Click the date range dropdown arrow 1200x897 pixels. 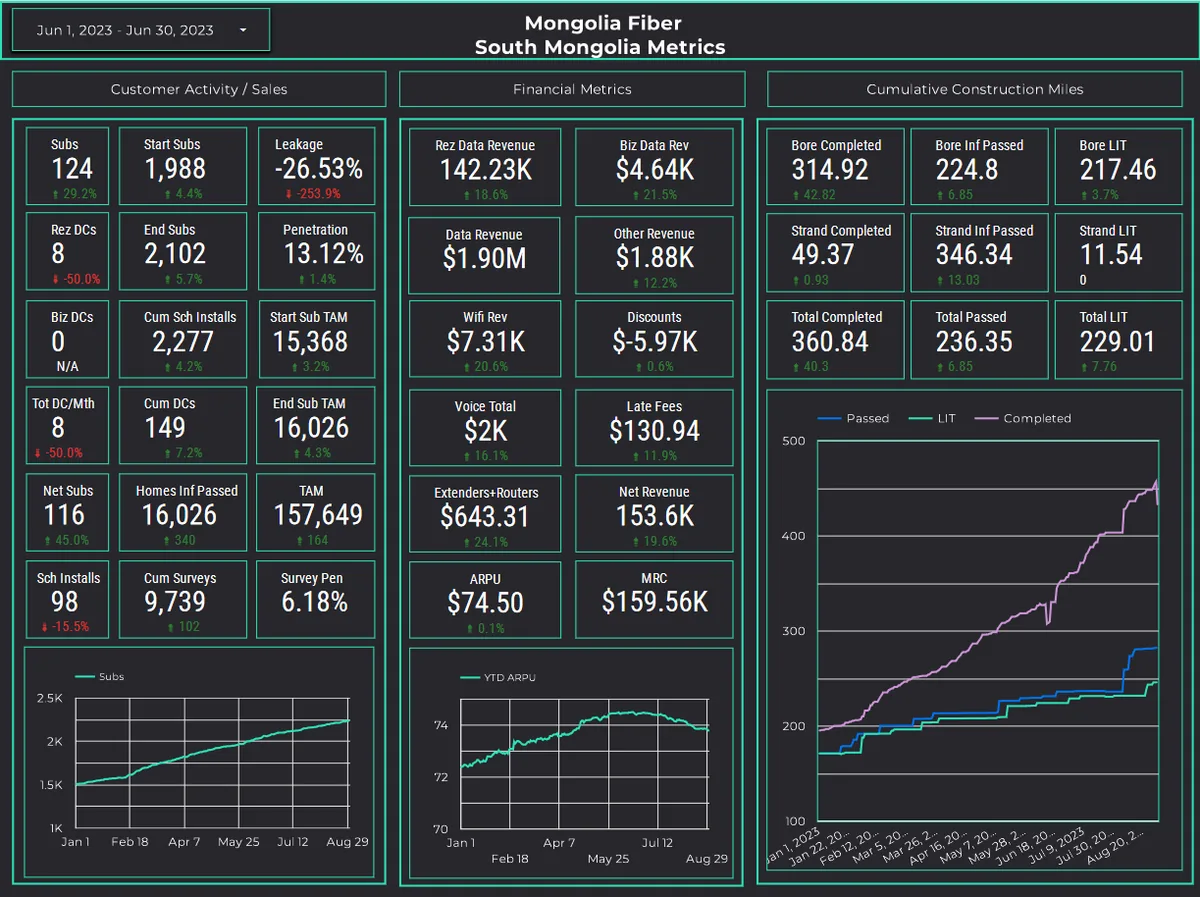click(x=243, y=31)
